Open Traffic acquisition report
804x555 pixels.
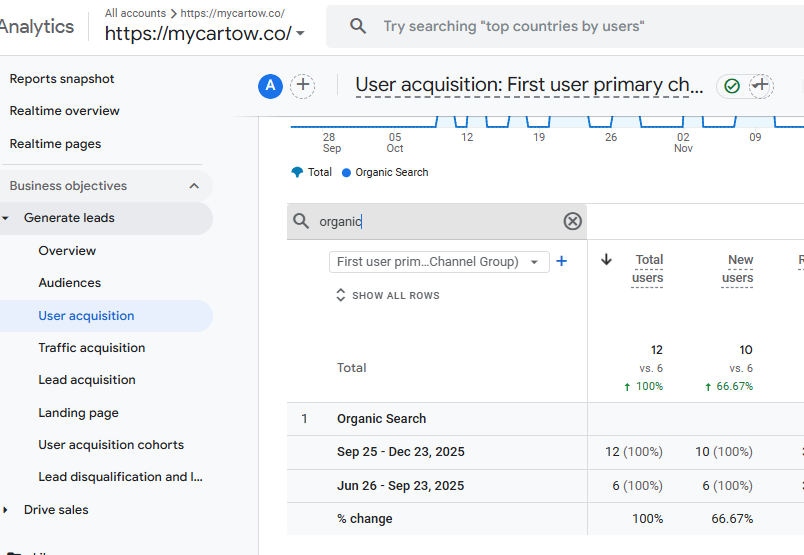tap(92, 348)
